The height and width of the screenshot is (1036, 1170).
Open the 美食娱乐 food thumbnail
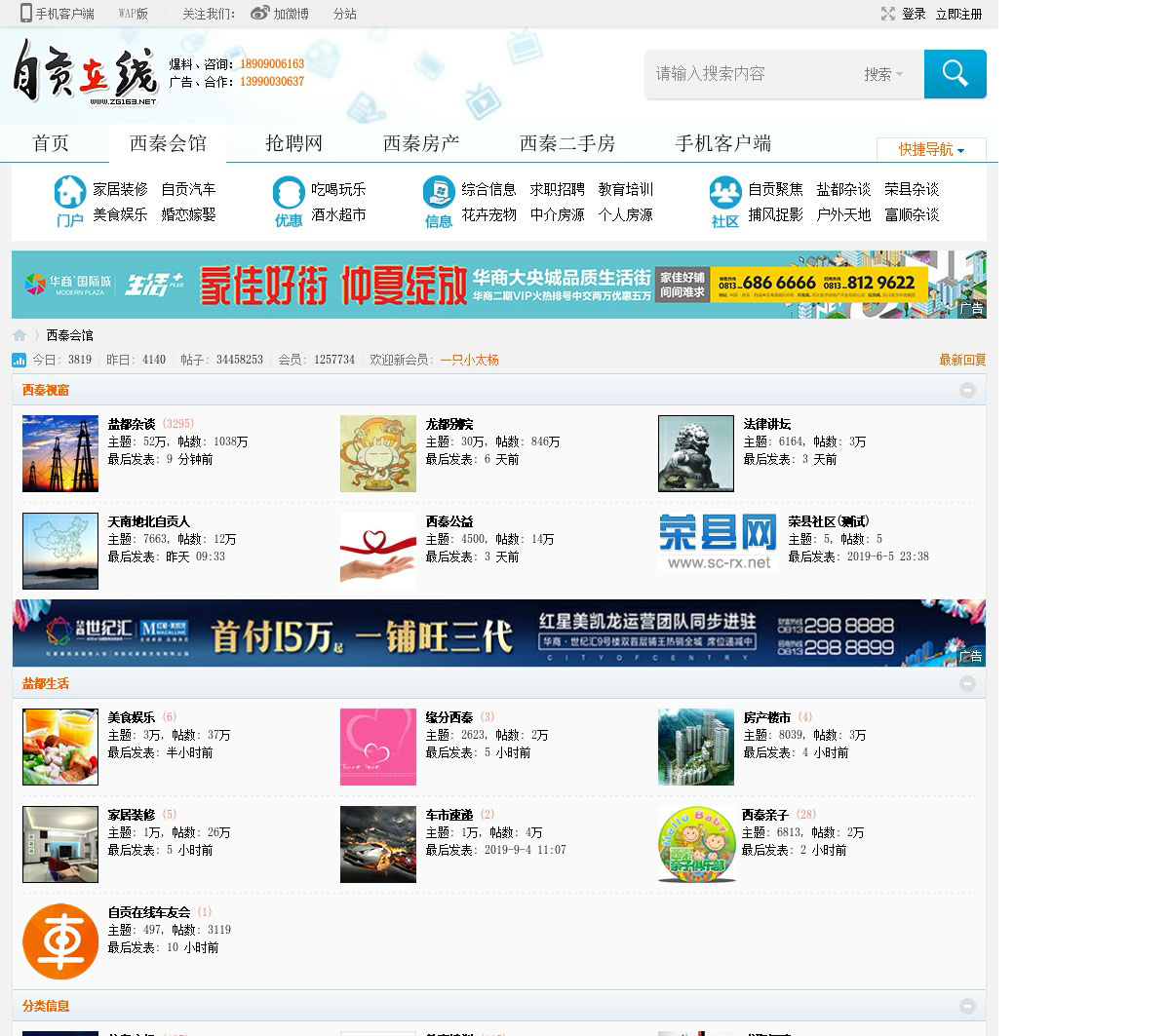pyautogui.click(x=60, y=748)
